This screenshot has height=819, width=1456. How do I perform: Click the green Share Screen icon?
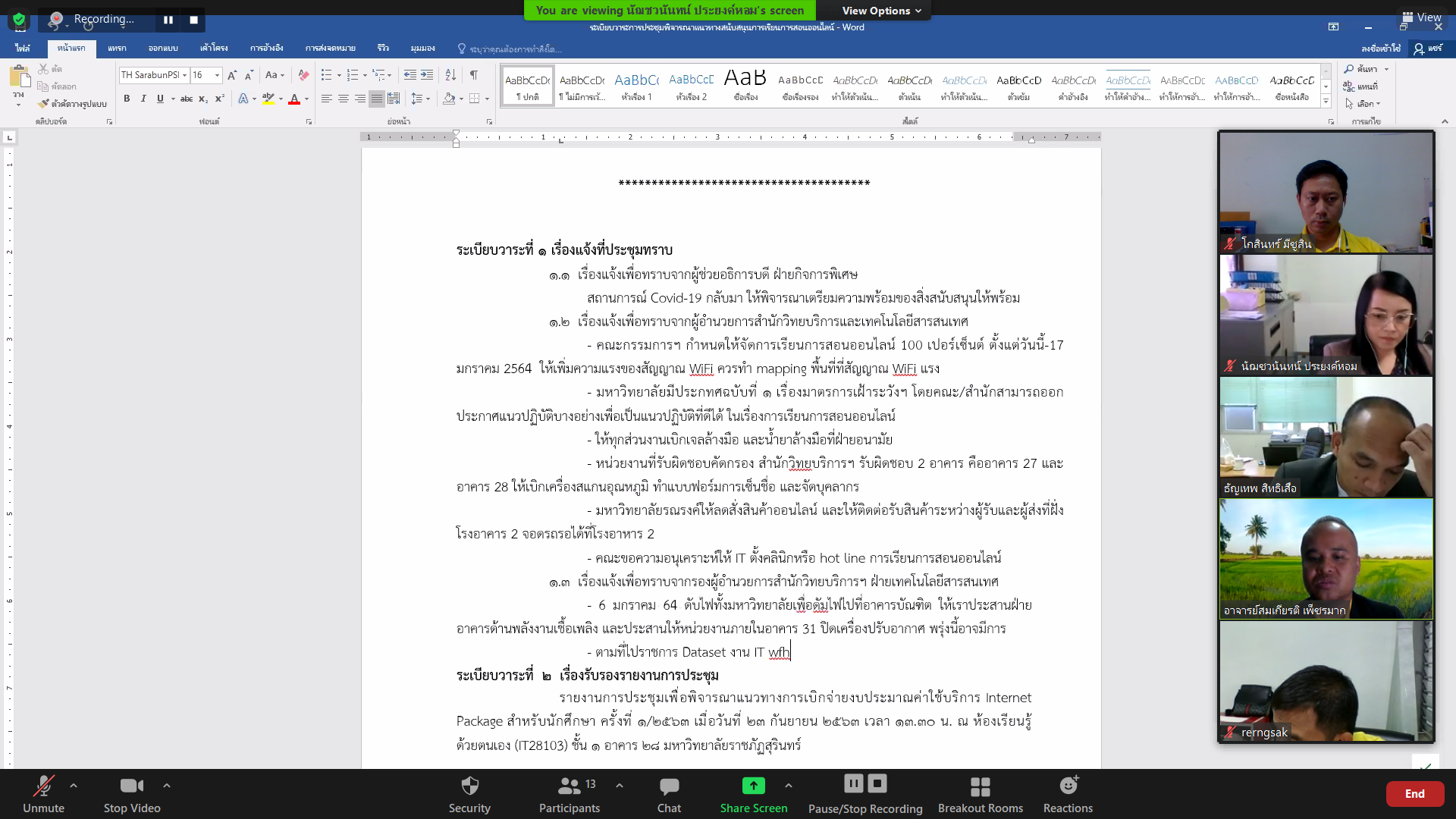753,786
